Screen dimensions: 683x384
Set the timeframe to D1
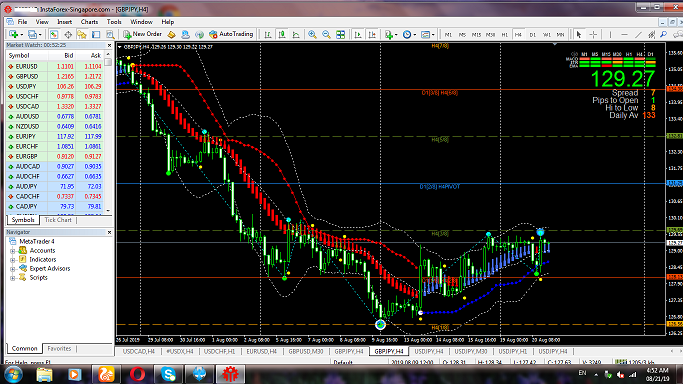click(x=532, y=34)
